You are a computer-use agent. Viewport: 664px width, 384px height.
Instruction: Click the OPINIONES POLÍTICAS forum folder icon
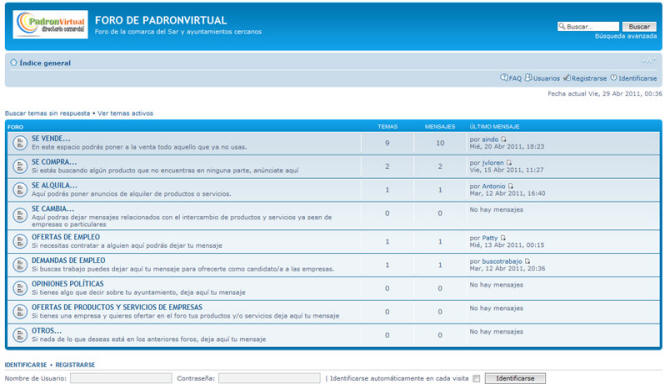[19, 288]
